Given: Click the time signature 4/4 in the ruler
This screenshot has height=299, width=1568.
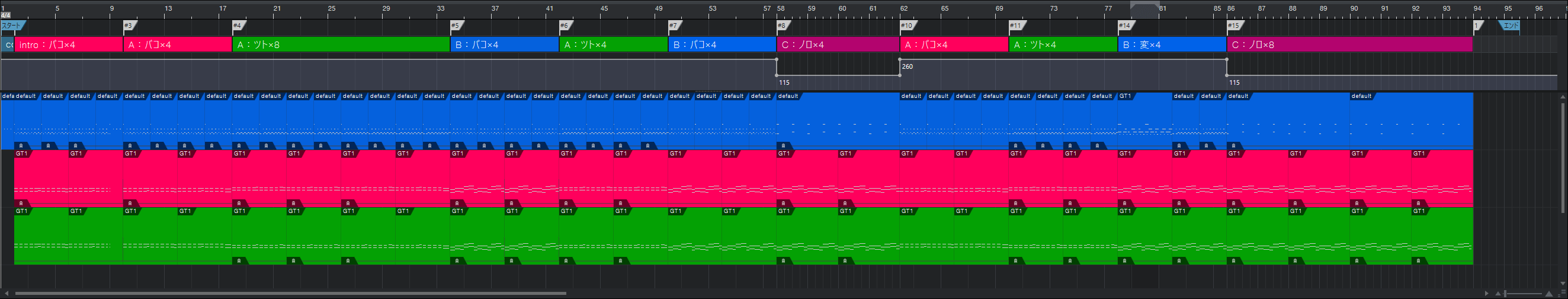Looking at the screenshot, I should pyautogui.click(x=5, y=15).
